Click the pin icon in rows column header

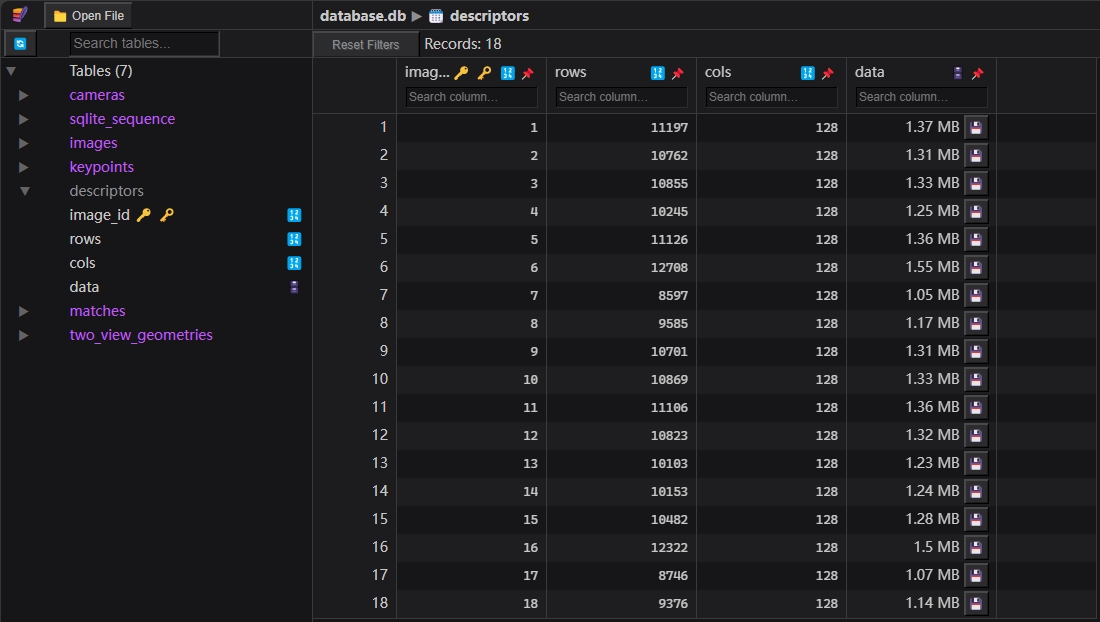coord(678,73)
